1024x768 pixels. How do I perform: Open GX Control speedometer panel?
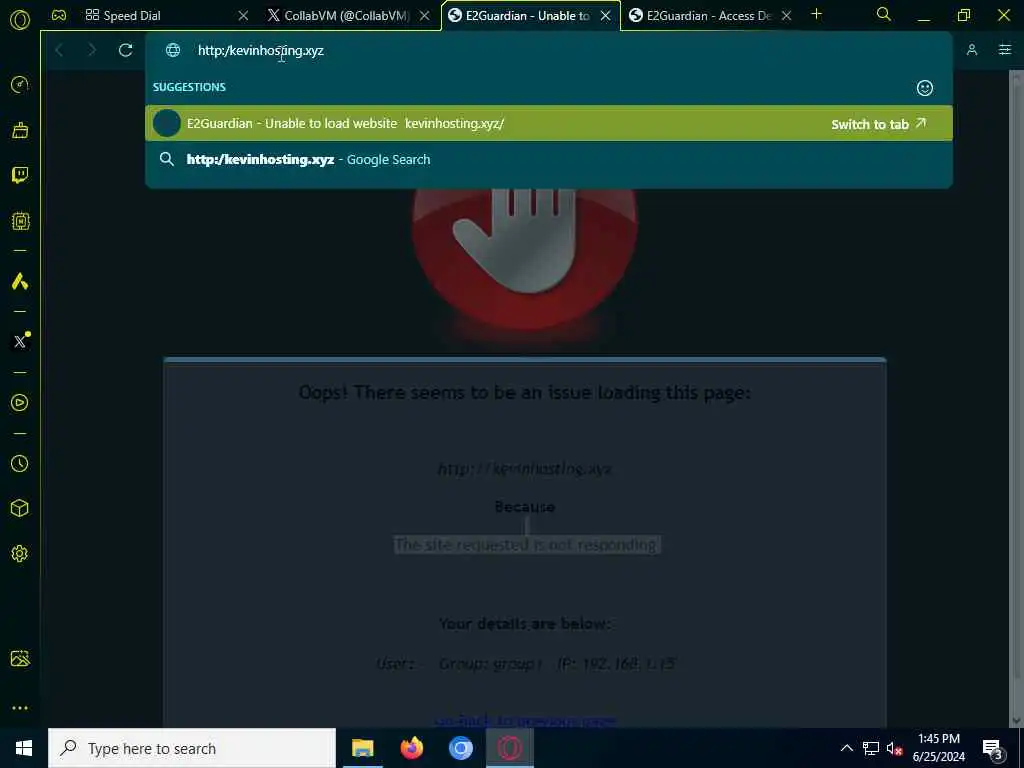20,84
